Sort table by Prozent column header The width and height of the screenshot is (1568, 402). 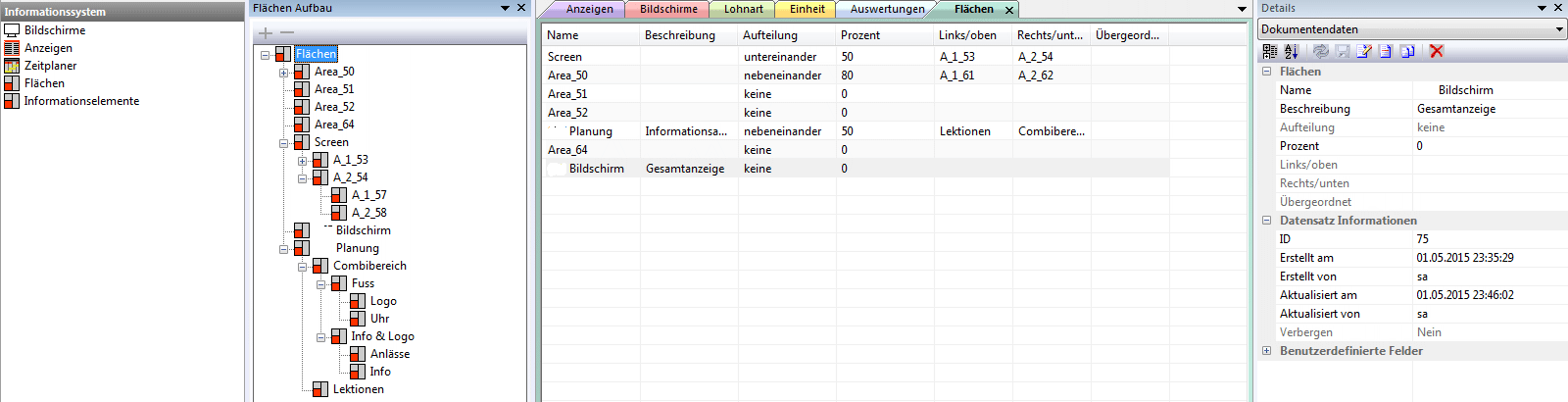[860, 35]
